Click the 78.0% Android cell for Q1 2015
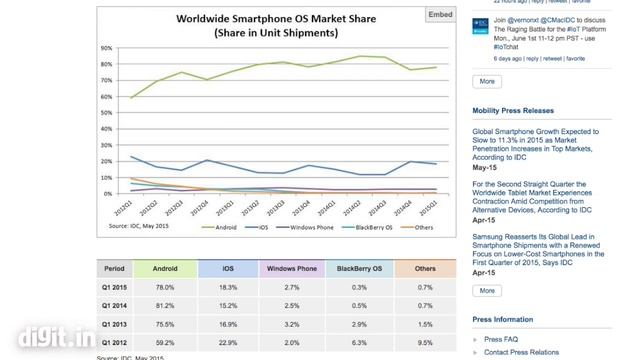Viewport: 640px width, 360px height. 165,287
